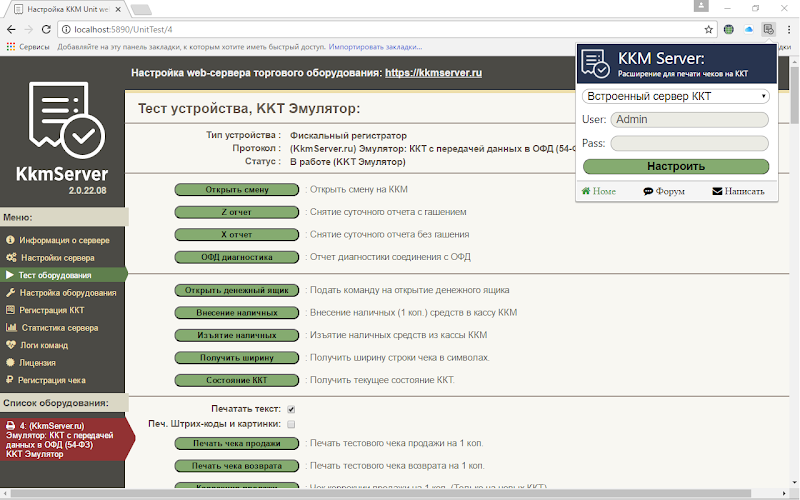Screen dimensions: 800x500
Task: Click Импортировать закладки link
Action: [375, 47]
